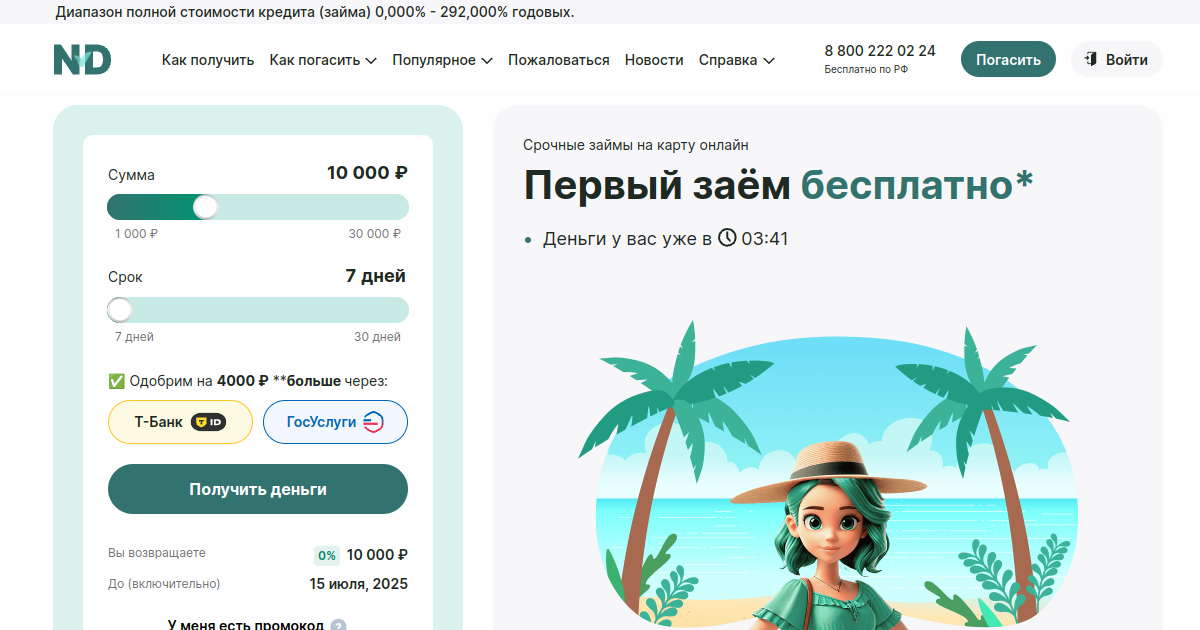The height and width of the screenshot is (630, 1200).
Task: Open the Популярное dropdown menu
Action: pos(442,60)
